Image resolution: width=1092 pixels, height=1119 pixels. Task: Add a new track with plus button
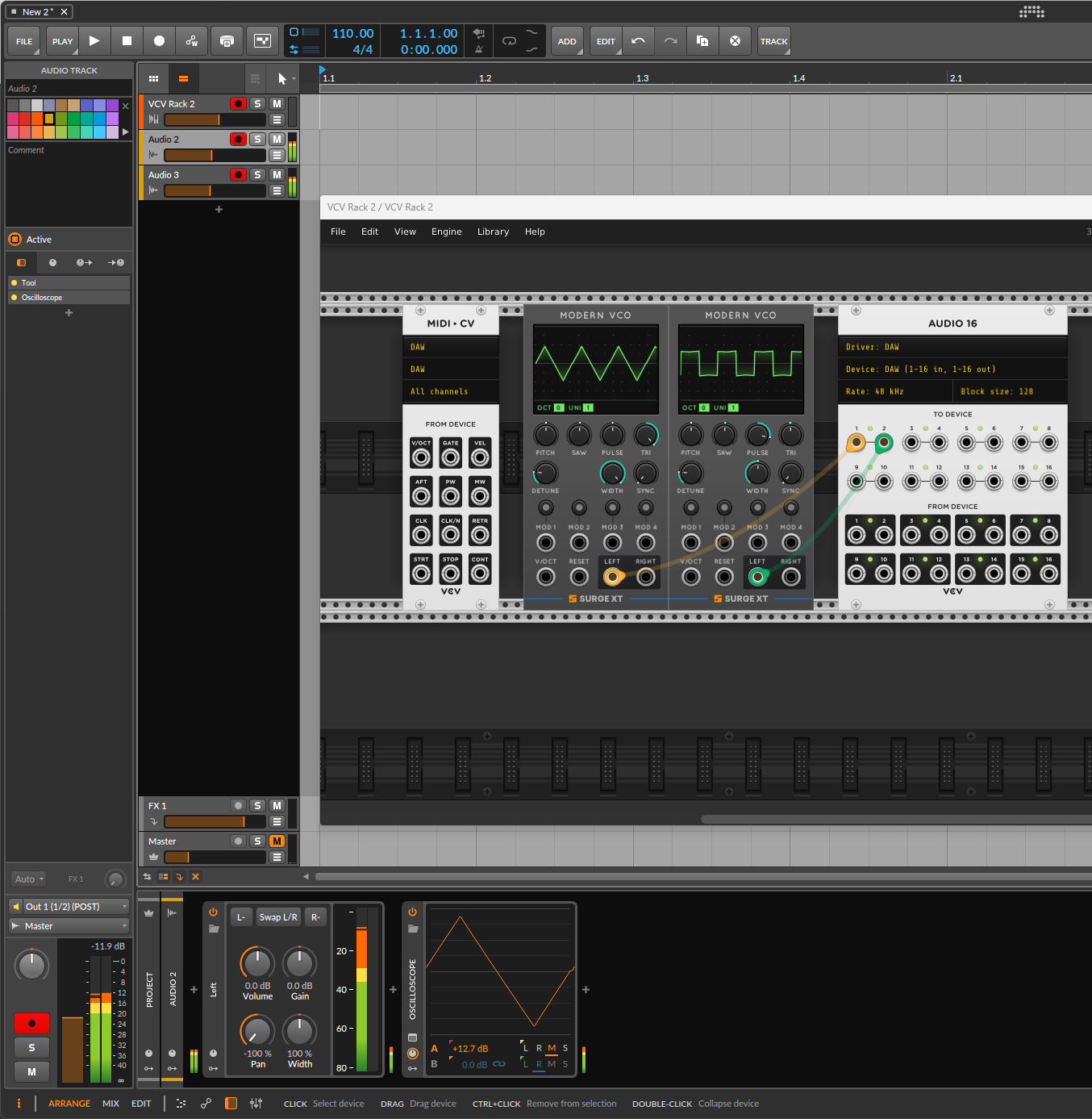(219, 209)
